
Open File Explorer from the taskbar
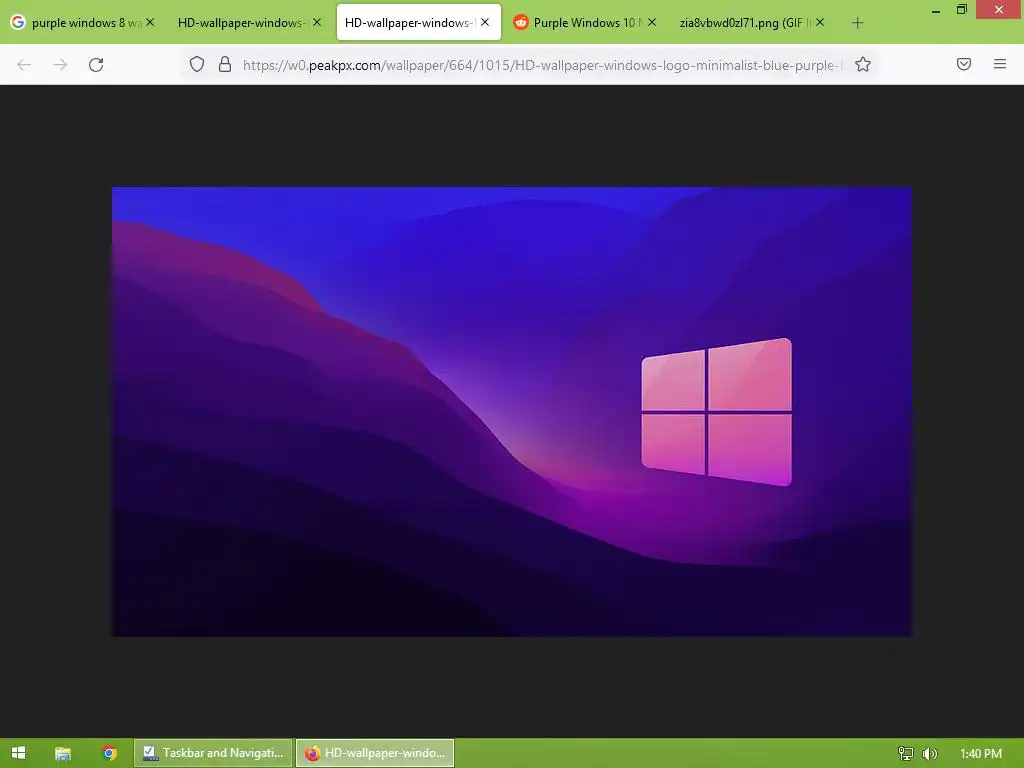pos(63,753)
